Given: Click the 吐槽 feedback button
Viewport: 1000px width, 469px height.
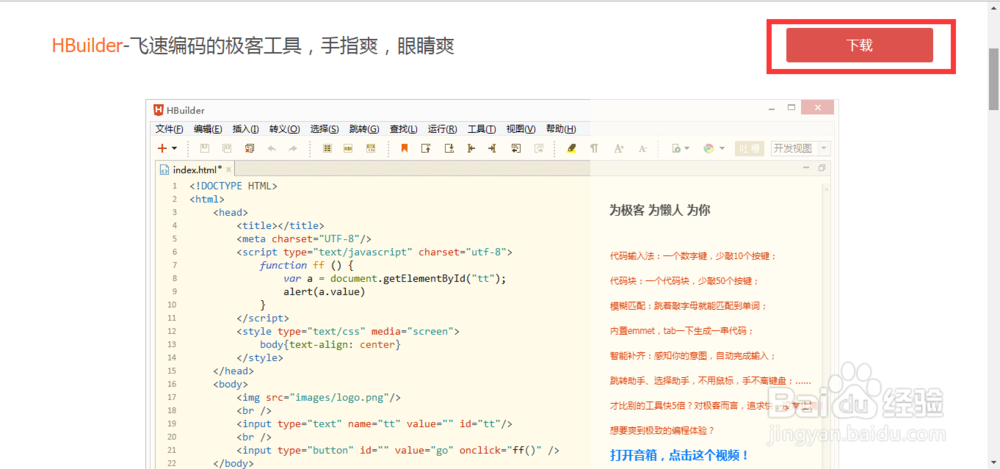Looking at the screenshot, I should tap(749, 148).
